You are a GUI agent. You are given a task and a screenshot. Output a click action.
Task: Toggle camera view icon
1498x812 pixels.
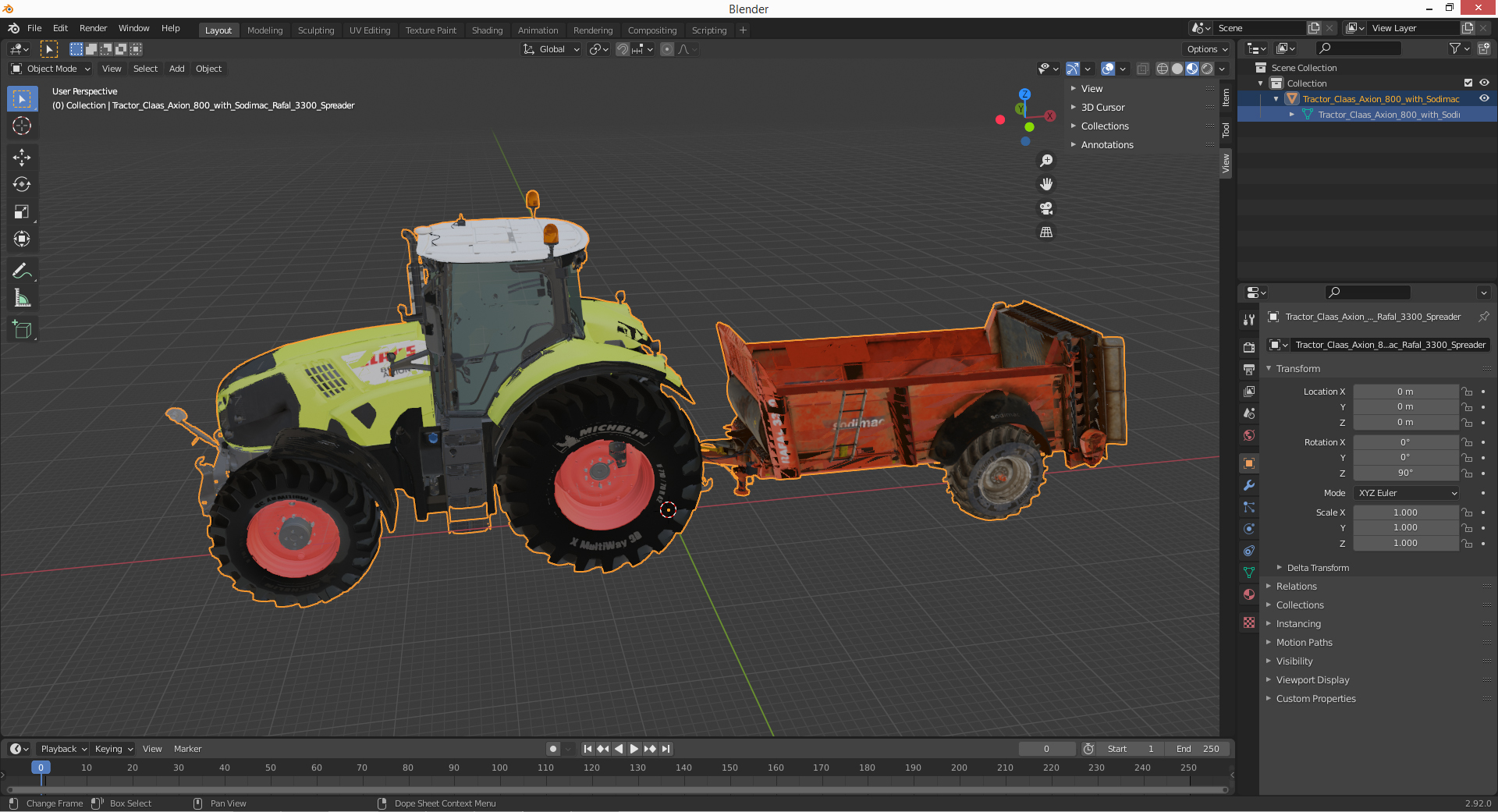pyautogui.click(x=1046, y=208)
